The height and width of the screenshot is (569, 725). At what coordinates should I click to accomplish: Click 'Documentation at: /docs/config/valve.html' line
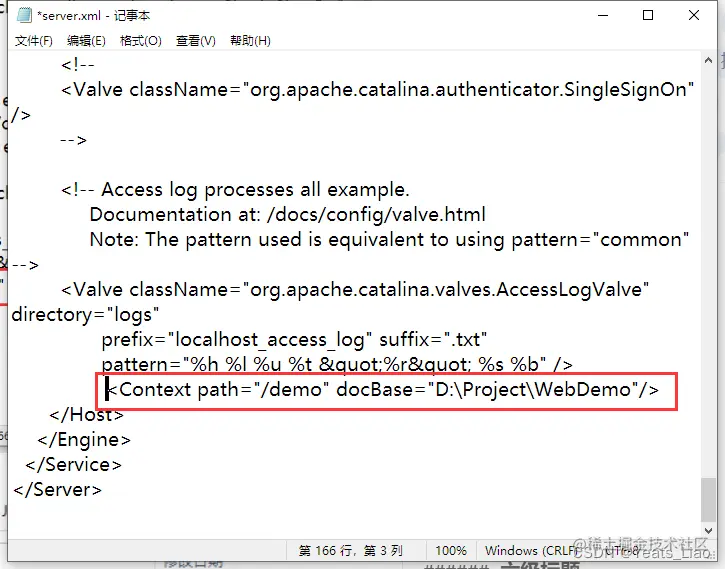288,215
